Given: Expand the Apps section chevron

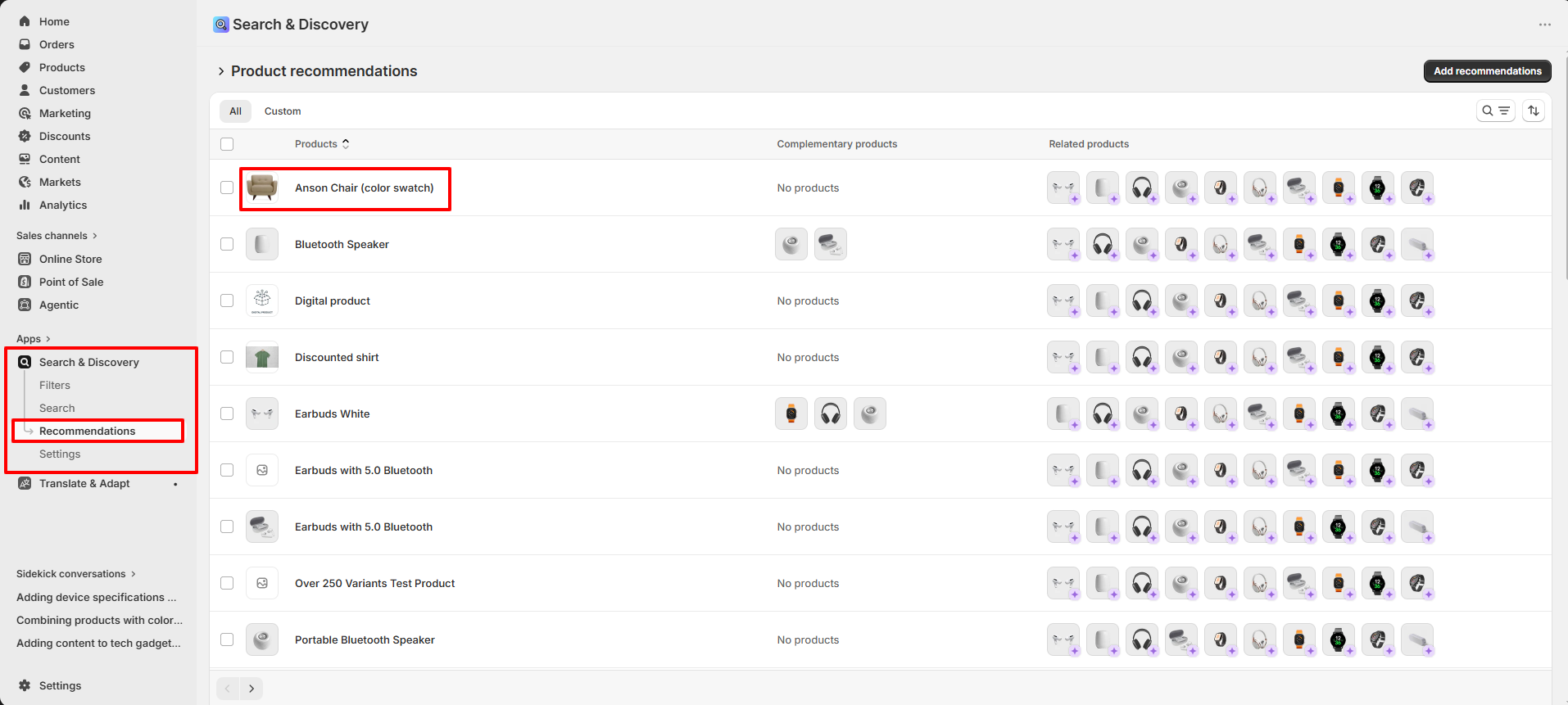Looking at the screenshot, I should click(x=48, y=339).
